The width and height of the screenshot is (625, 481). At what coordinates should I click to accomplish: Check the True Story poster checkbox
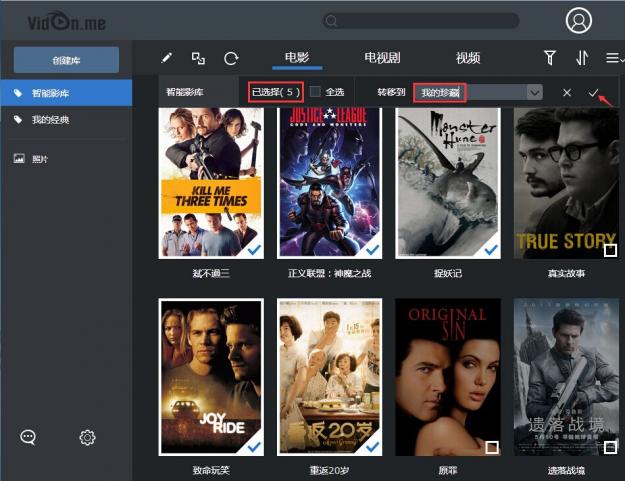(x=610, y=250)
